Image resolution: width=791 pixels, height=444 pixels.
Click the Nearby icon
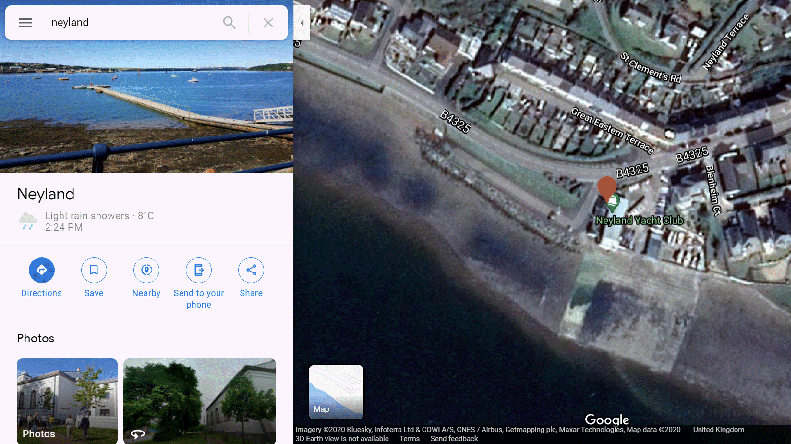pyautogui.click(x=146, y=270)
